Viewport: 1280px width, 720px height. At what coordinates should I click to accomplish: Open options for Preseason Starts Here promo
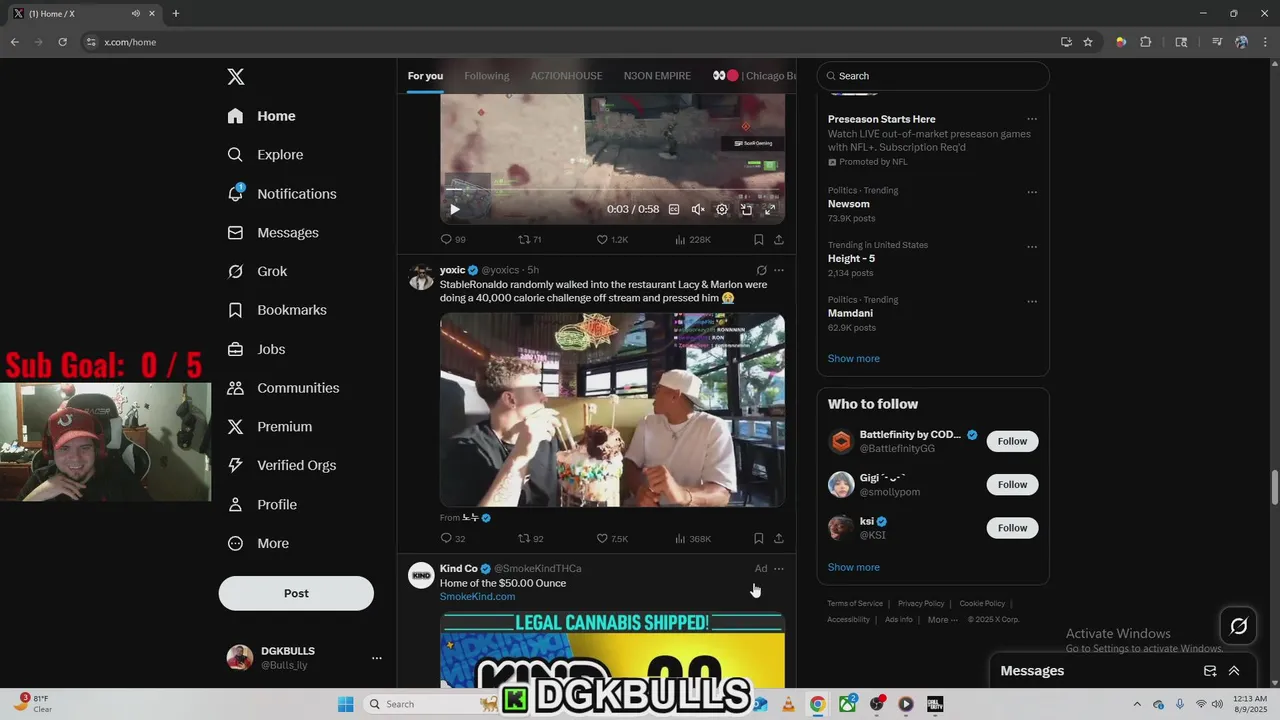tap(1032, 119)
